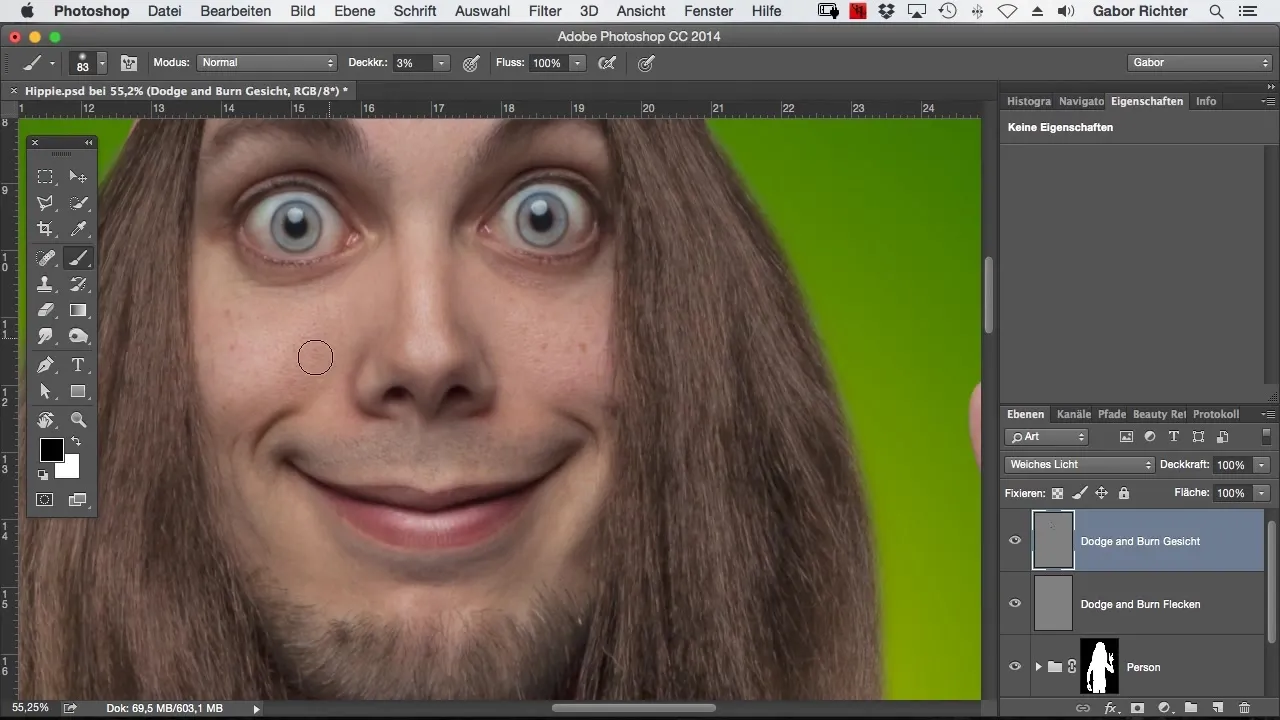Select the Spot Healing Brush tool
Screen dimensions: 1280x720
point(45,258)
